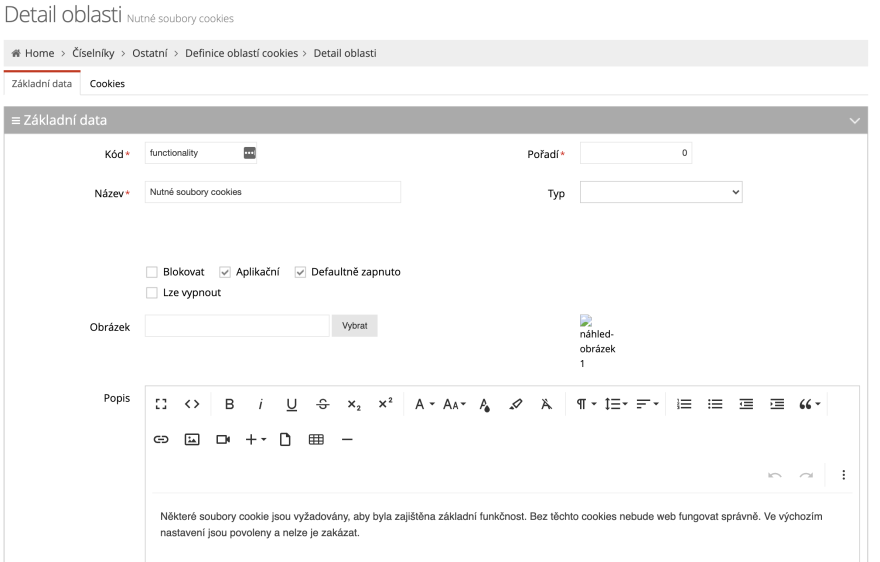Toggle fullscreen mode of the editor
The height and width of the screenshot is (562, 880).
coord(161,404)
